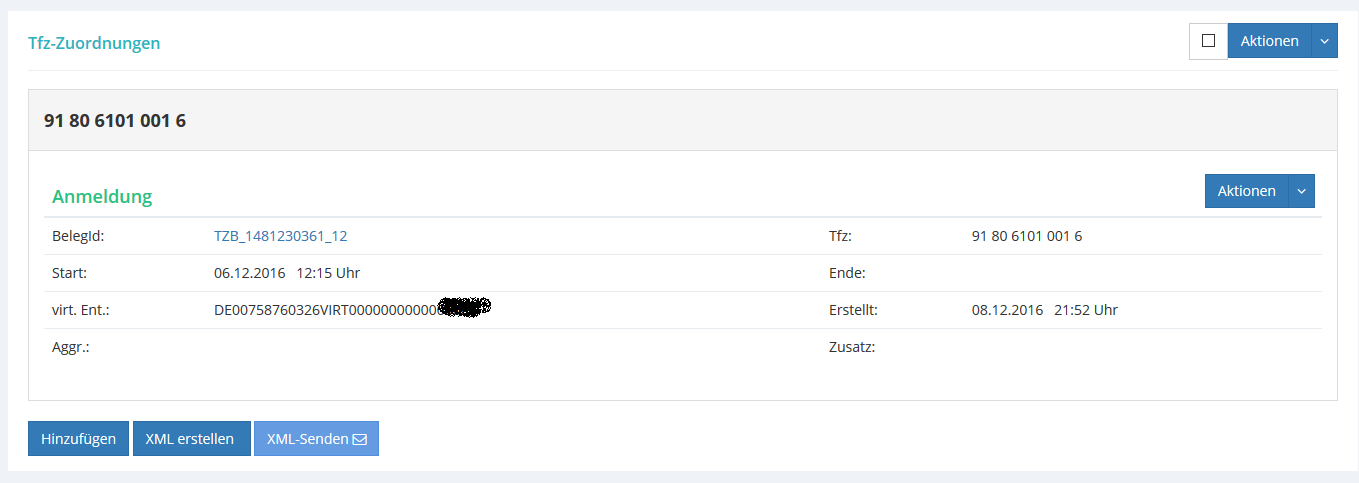
Task: Select the Tfz value in the Anmeldung details
Action: coord(1027,236)
